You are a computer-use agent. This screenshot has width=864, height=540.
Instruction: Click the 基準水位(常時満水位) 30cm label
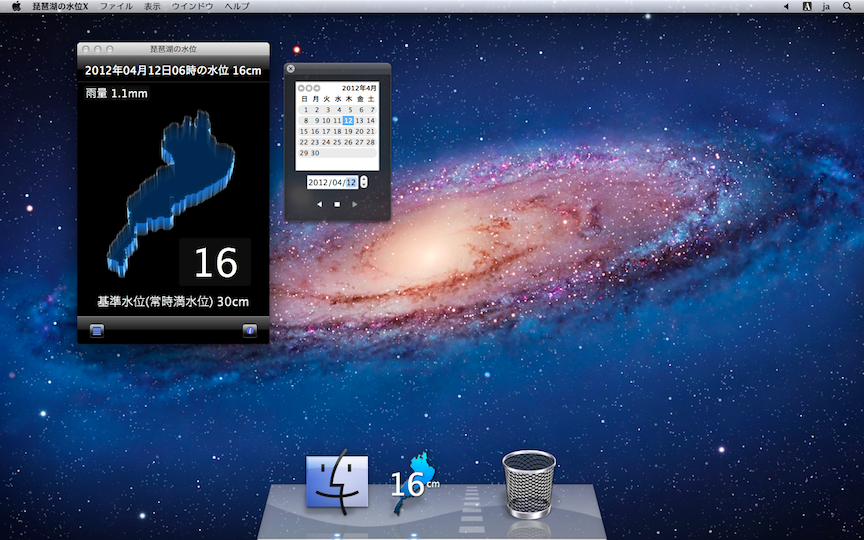coord(173,302)
